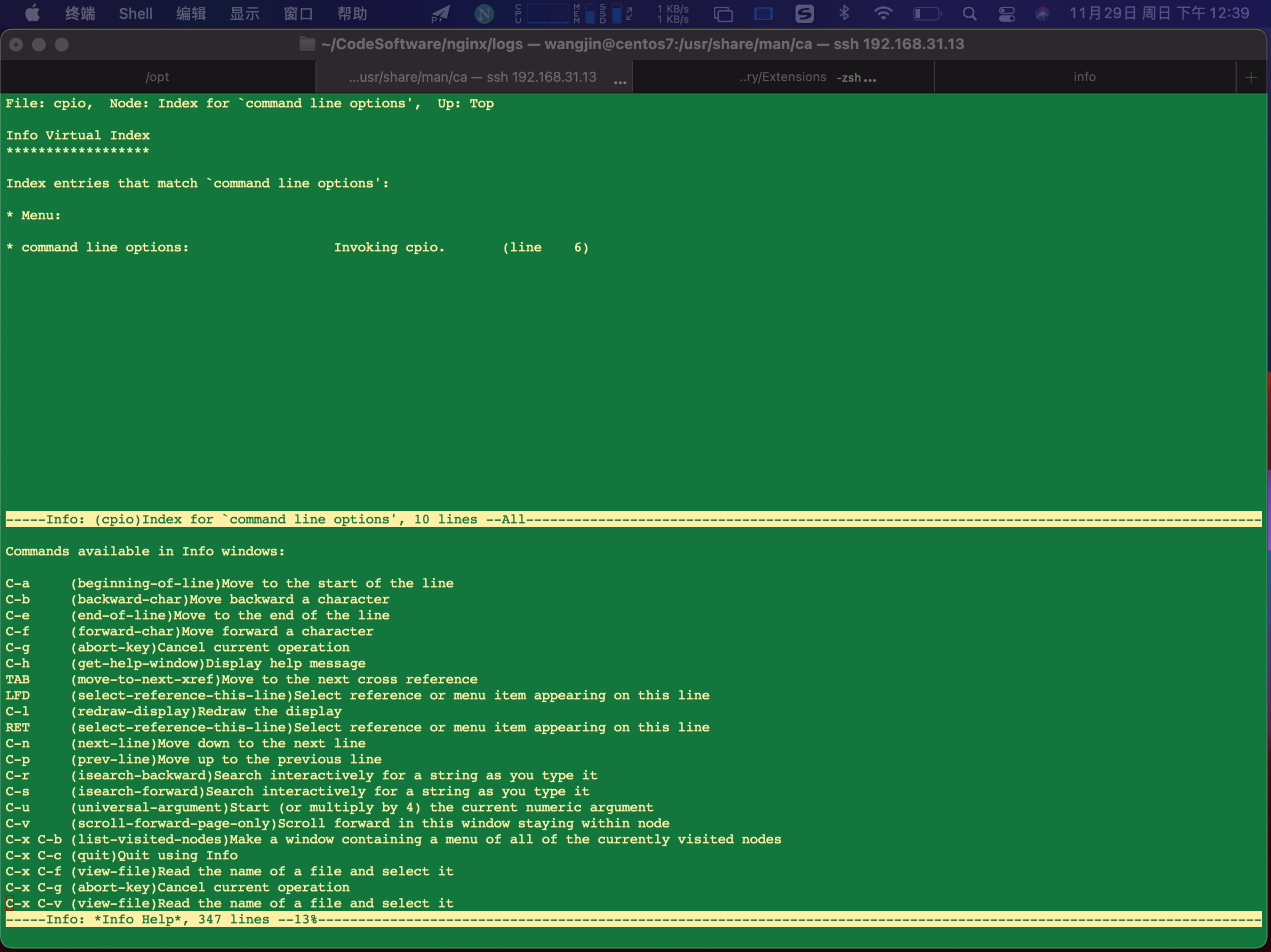Click the C-p prev-line row
The height and width of the screenshot is (952, 1271).
pos(194,759)
